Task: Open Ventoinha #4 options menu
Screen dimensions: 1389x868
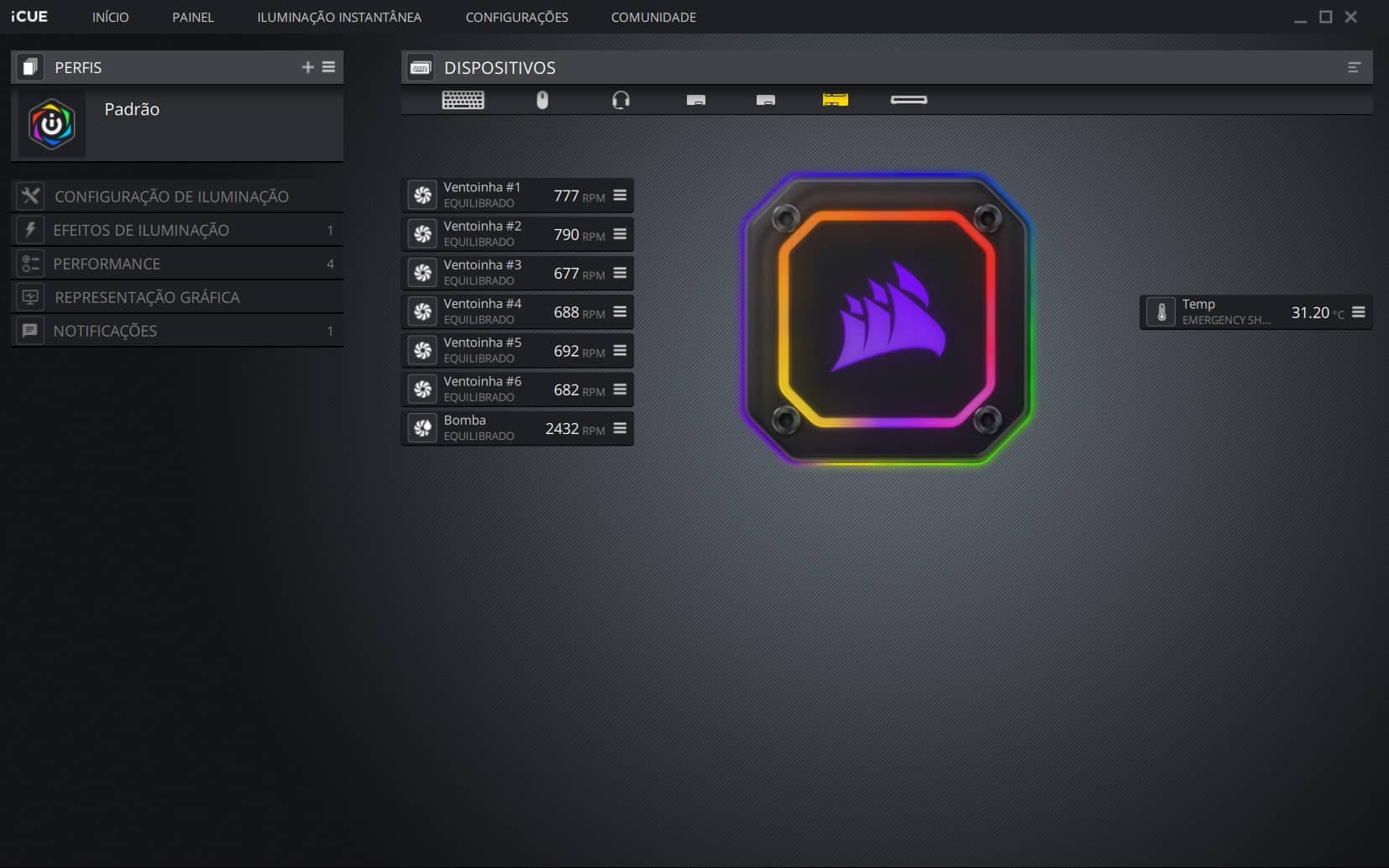Action: click(x=620, y=311)
